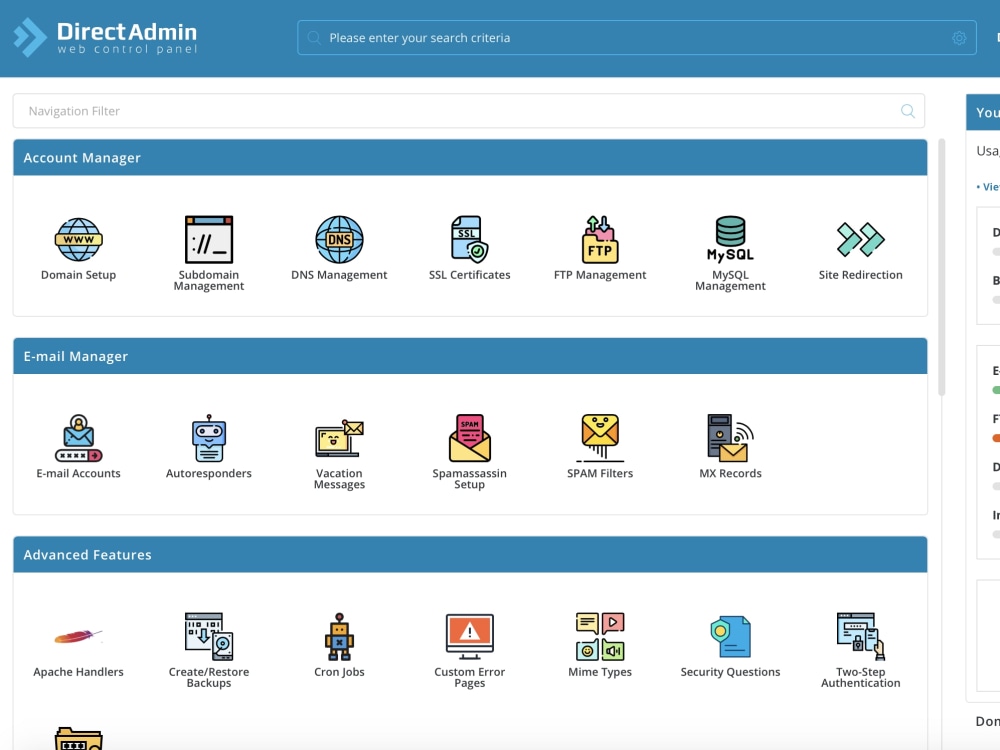Select the MX Records icon
This screenshot has width=1000, height=750.
[x=730, y=438]
